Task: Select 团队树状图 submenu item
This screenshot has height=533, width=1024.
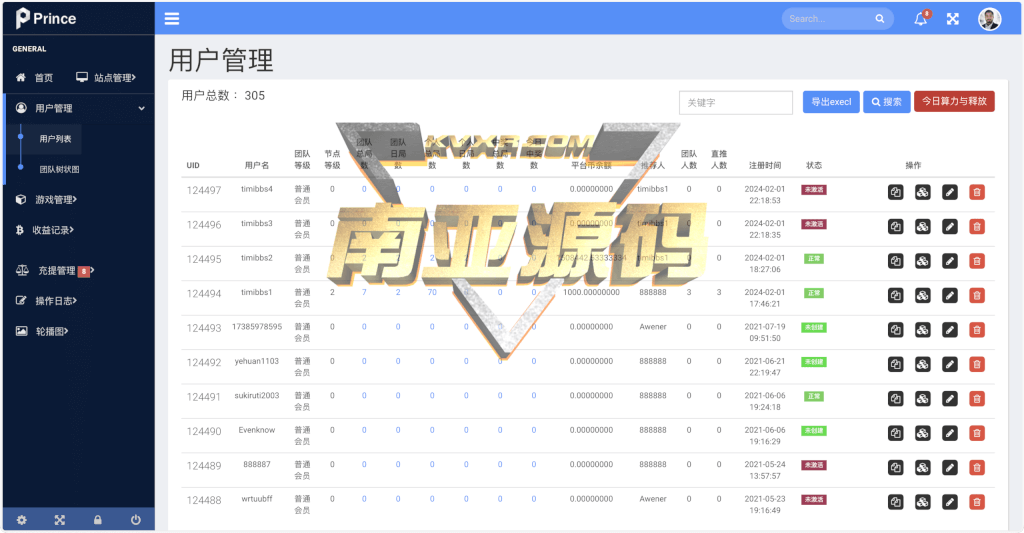Action: coord(59,169)
